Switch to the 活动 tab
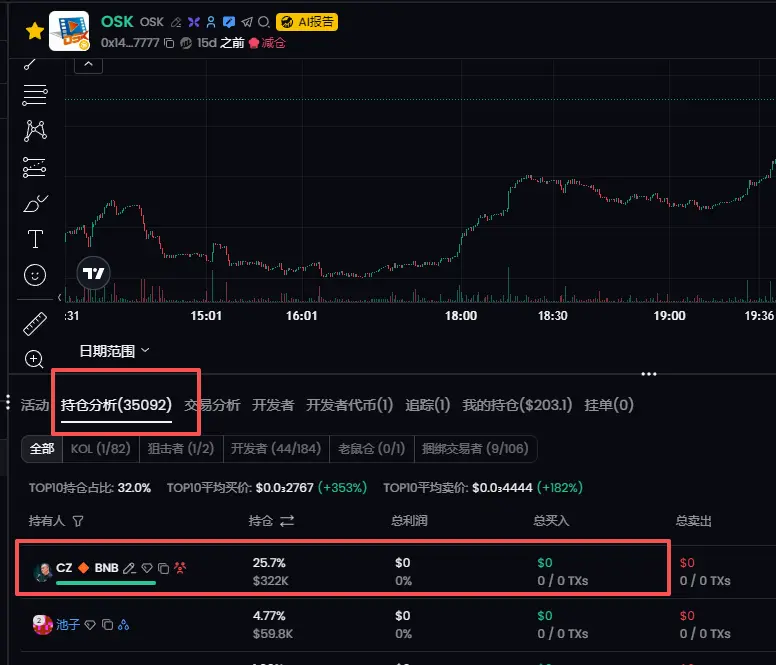Screen dimensions: 776x665 [x=35, y=405]
